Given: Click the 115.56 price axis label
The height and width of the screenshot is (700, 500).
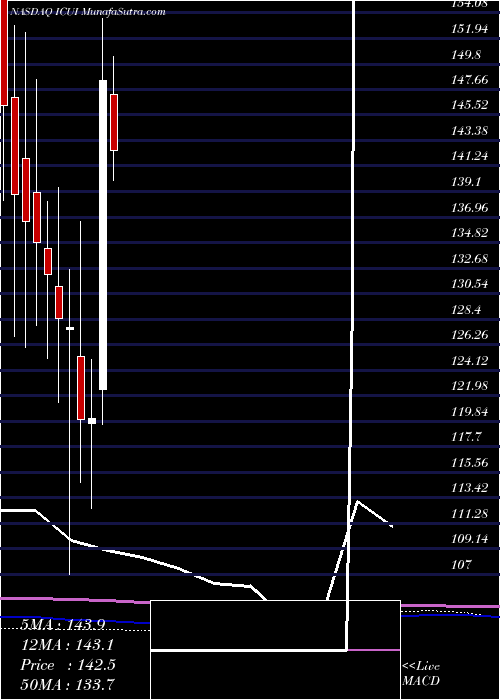Looking at the screenshot, I should point(469,462).
